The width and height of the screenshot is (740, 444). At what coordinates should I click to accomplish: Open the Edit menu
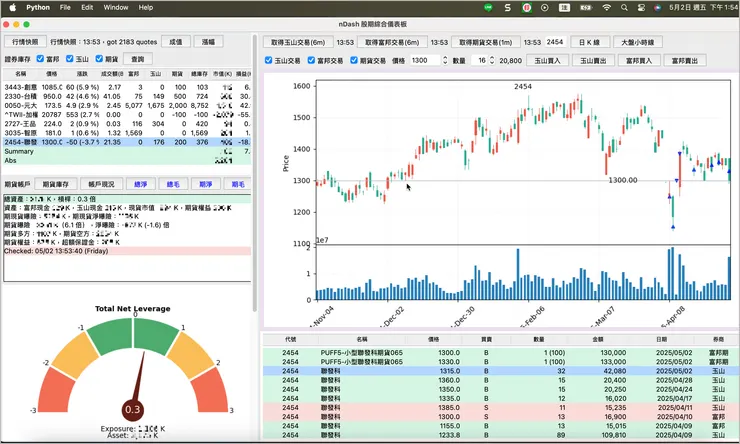click(x=87, y=7)
